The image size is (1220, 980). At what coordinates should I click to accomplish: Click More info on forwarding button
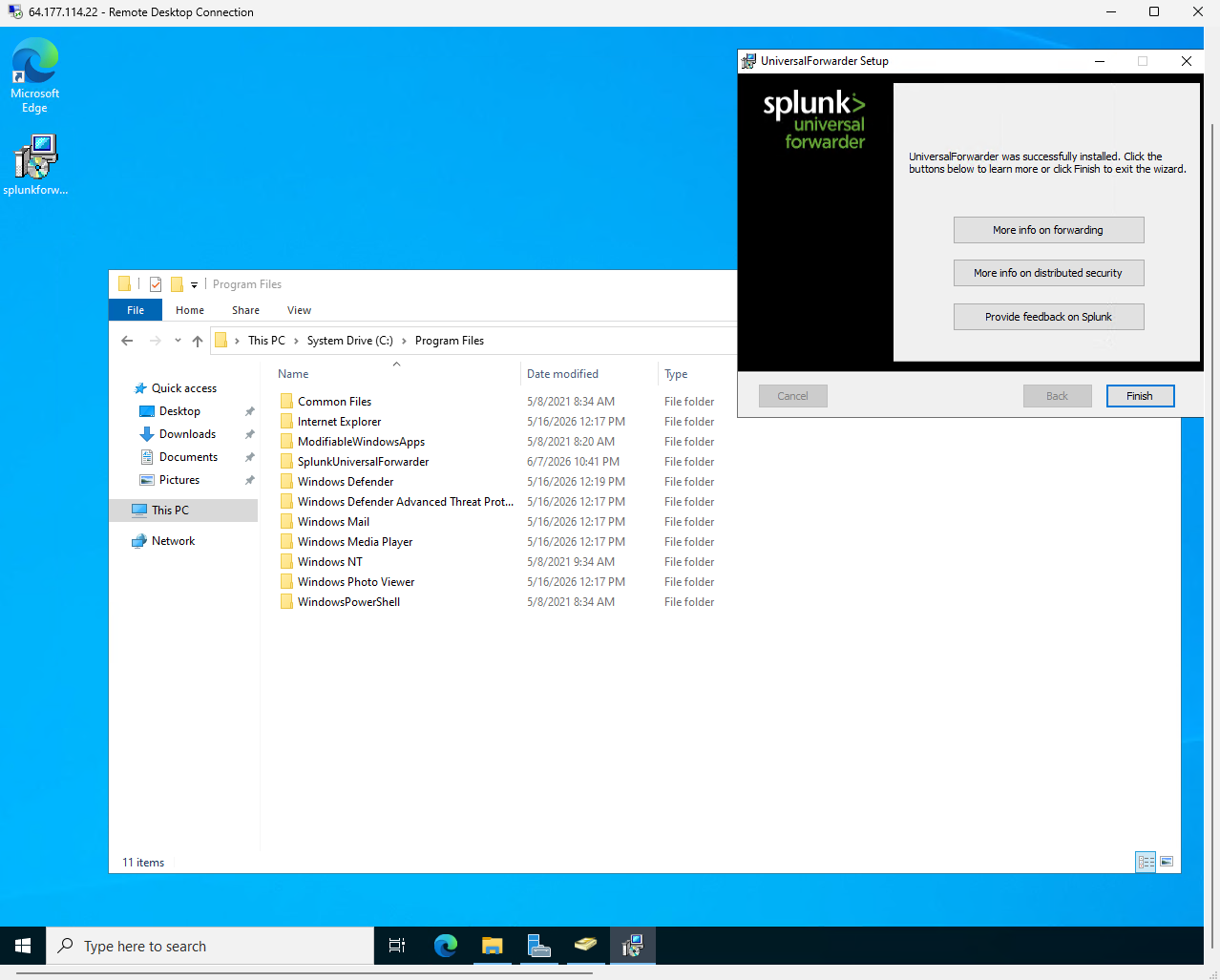(x=1048, y=230)
